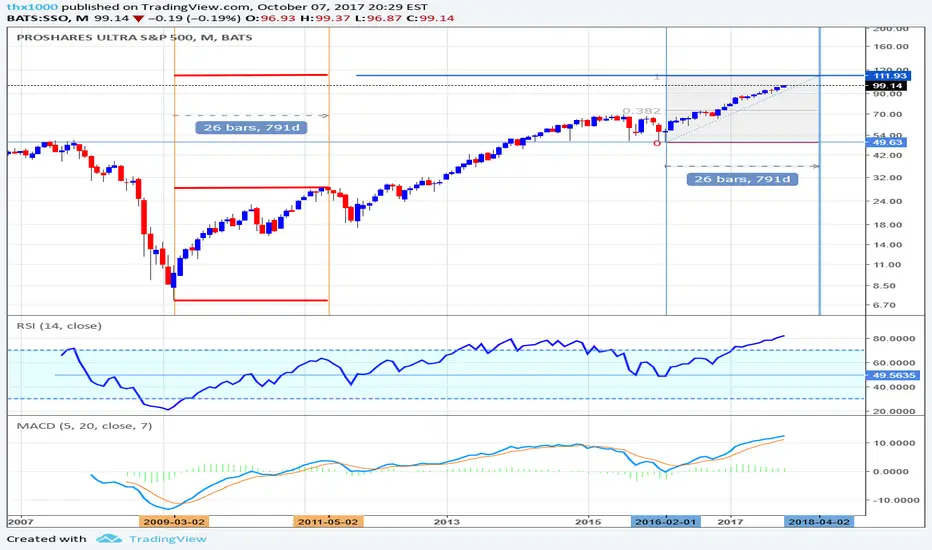The width and height of the screenshot is (932, 550).
Task: Click the 111.93 price label
Action: (x=888, y=76)
